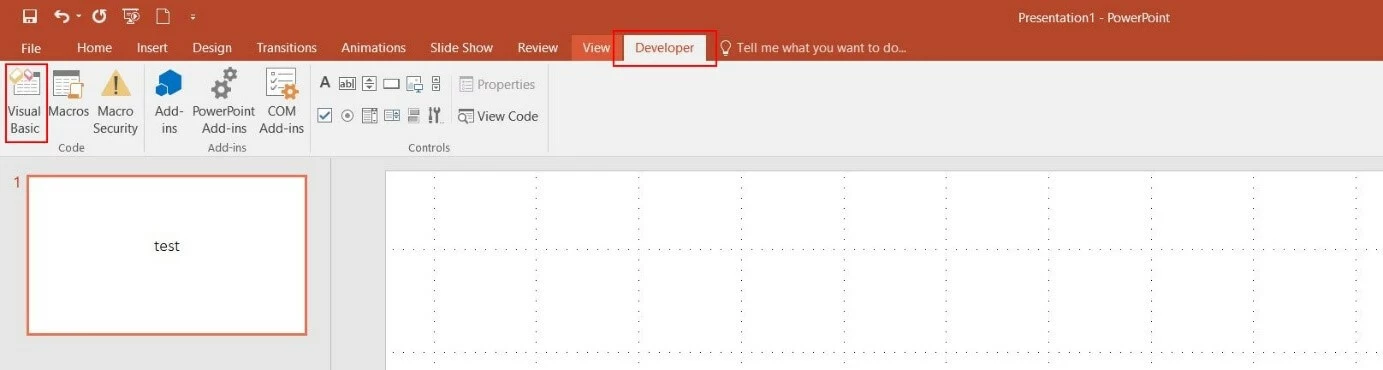Insert an Image control

coord(414,84)
